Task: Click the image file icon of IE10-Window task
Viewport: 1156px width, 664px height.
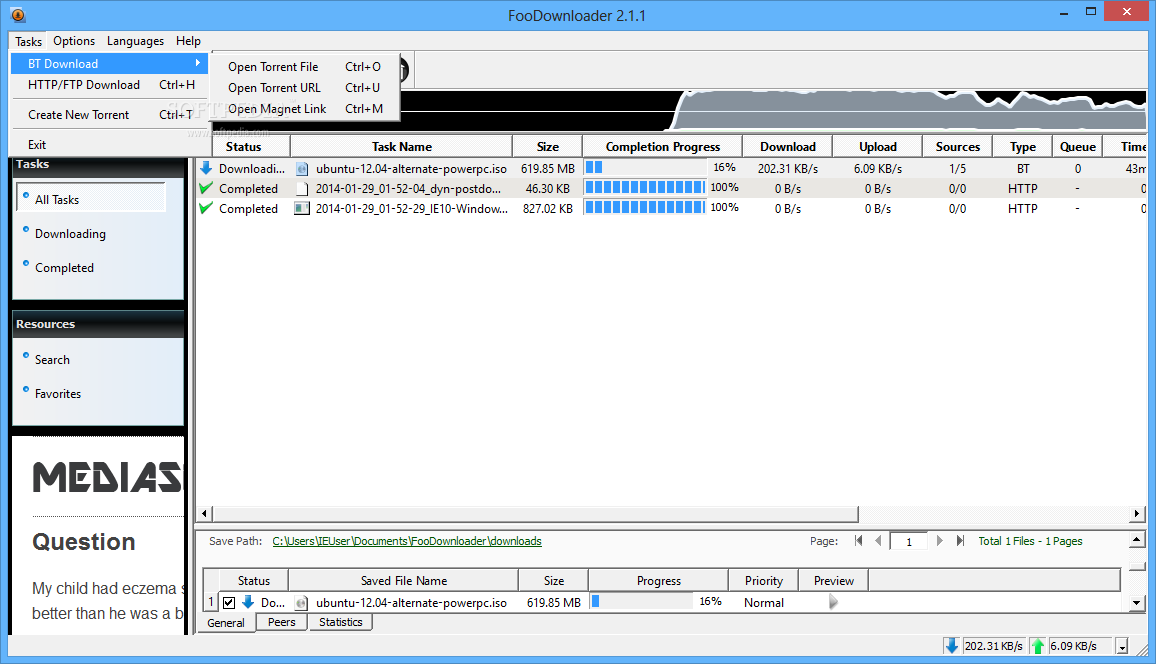Action: coord(302,209)
